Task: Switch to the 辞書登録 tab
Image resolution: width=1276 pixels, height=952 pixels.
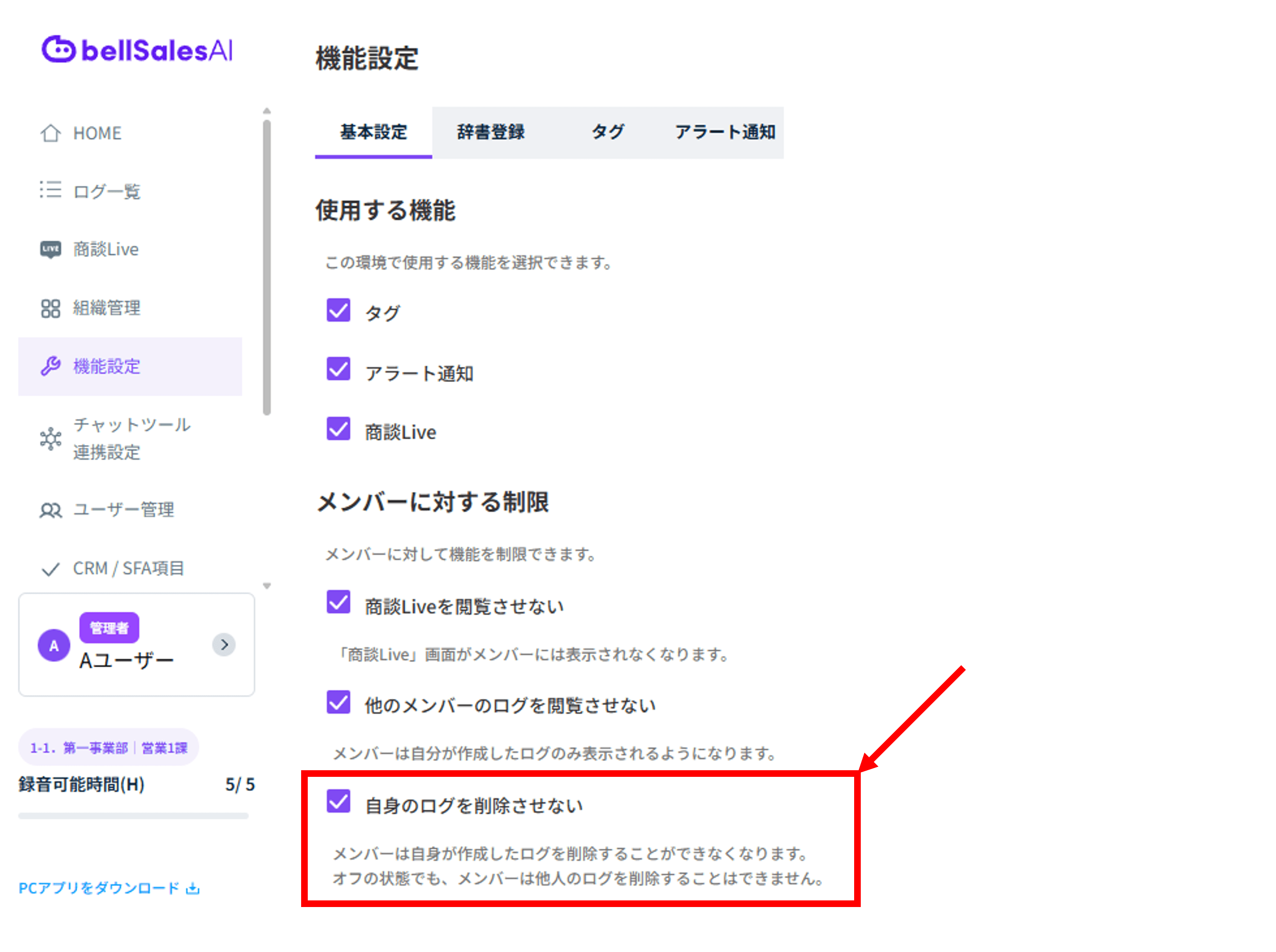Action: point(491,132)
